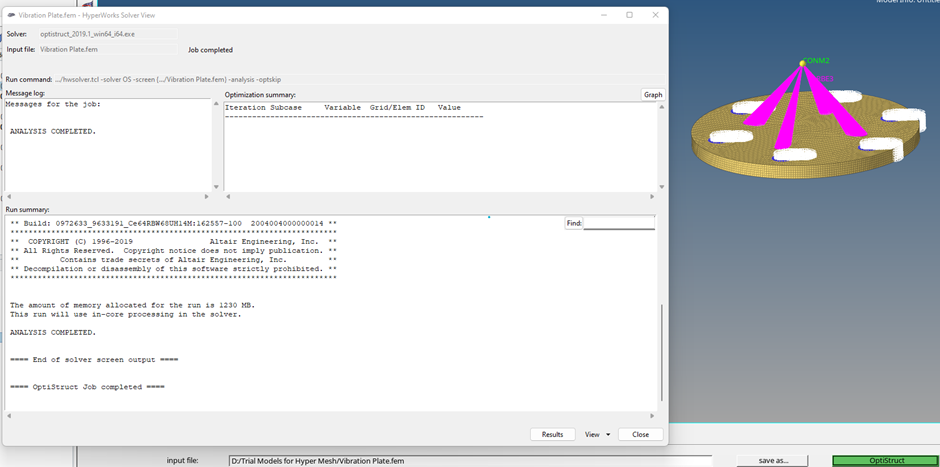Click the memory allocated 1230 MB line
Image resolution: width=940 pixels, height=467 pixels.
[x=132, y=305]
